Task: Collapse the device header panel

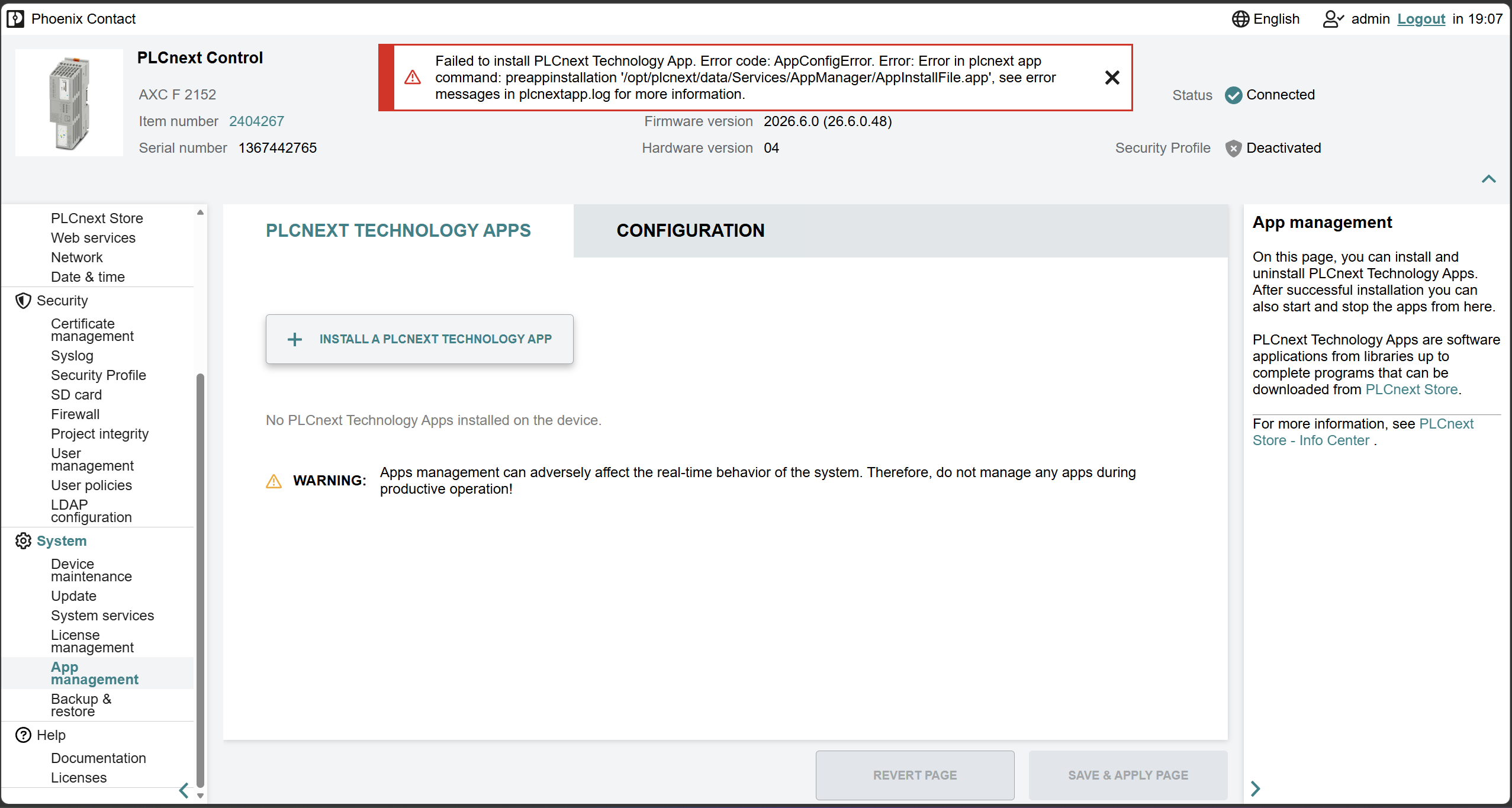Action: coord(1488,179)
